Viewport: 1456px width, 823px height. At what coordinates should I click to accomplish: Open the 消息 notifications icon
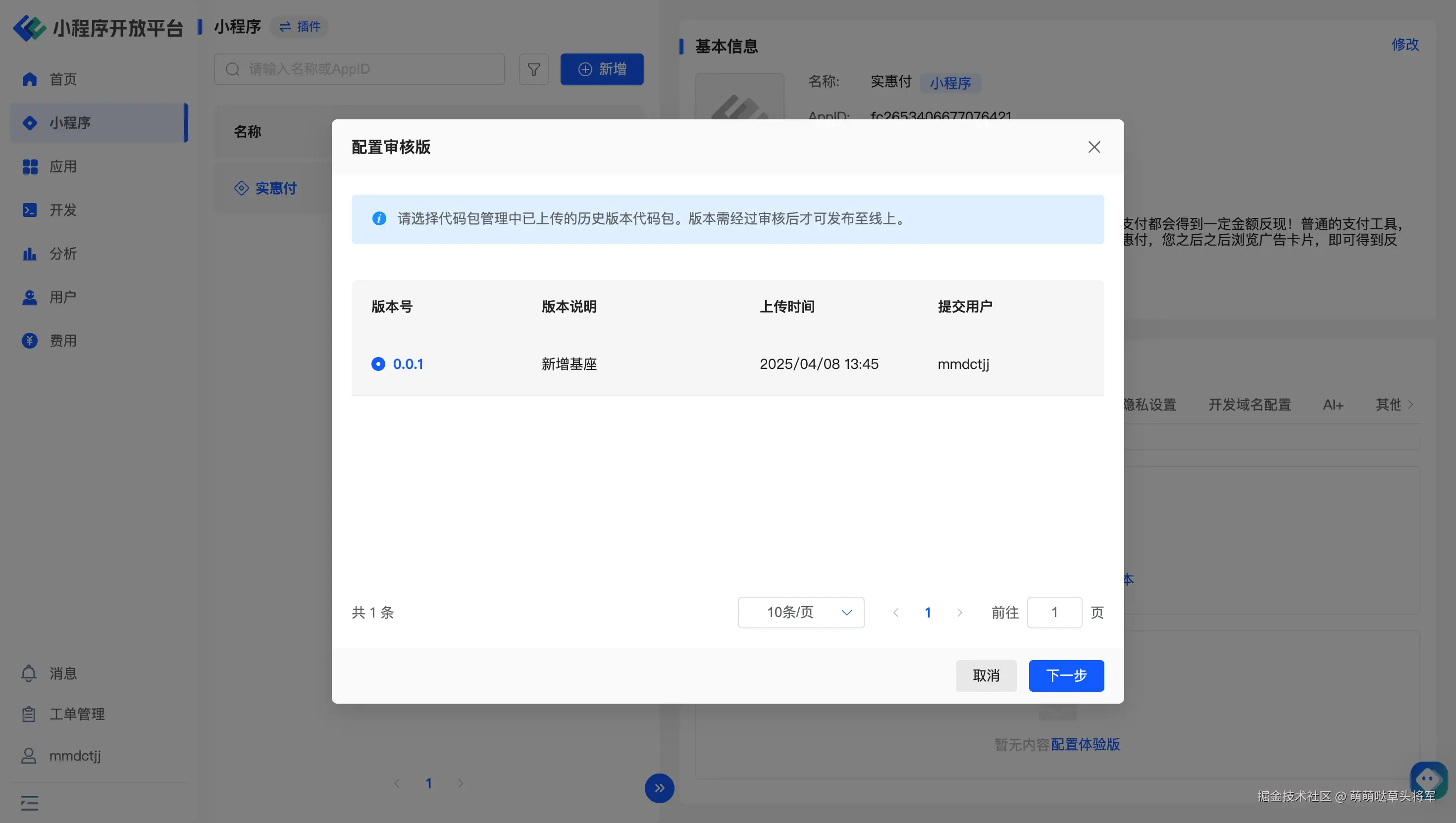29,673
